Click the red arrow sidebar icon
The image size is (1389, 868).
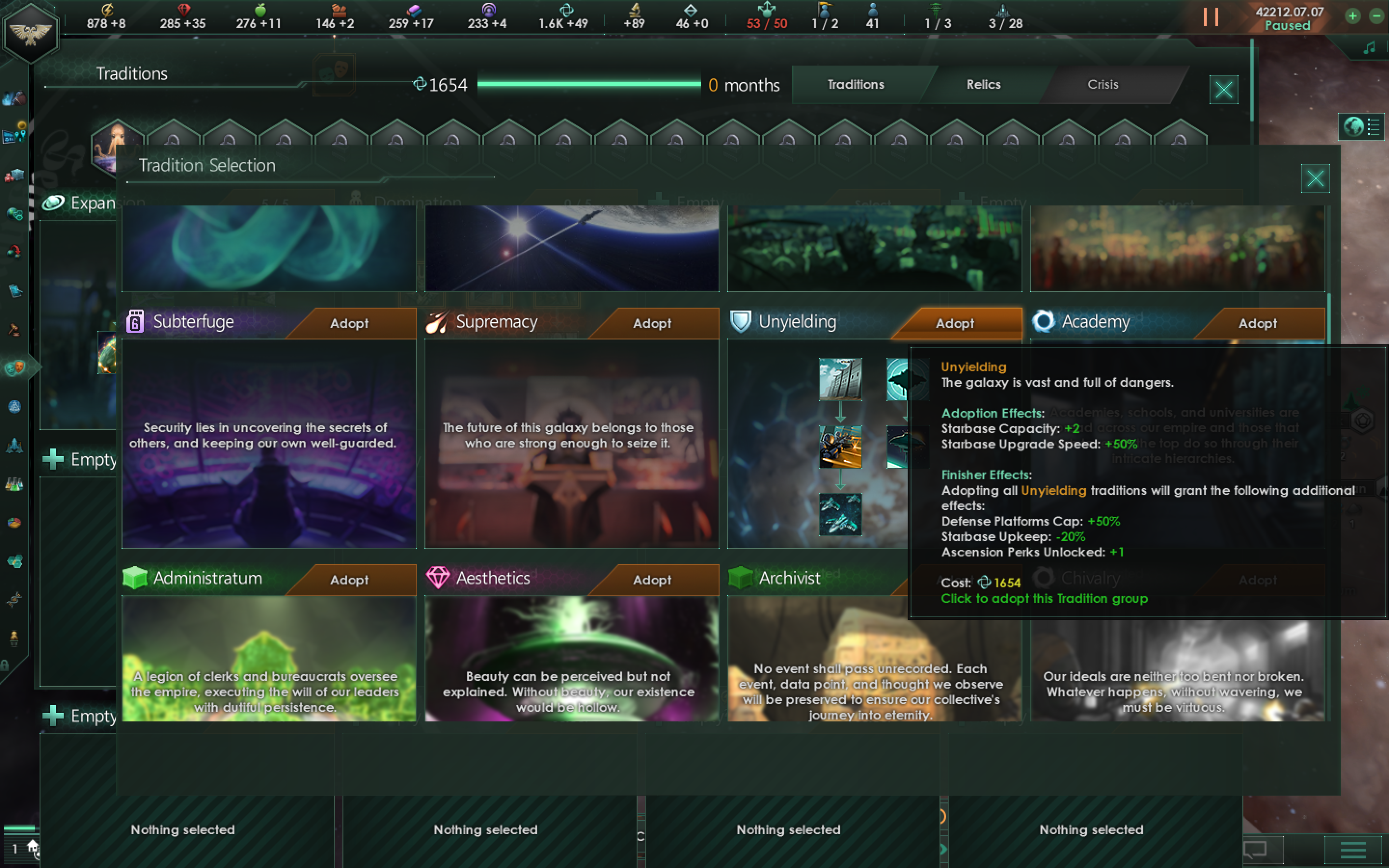14,251
